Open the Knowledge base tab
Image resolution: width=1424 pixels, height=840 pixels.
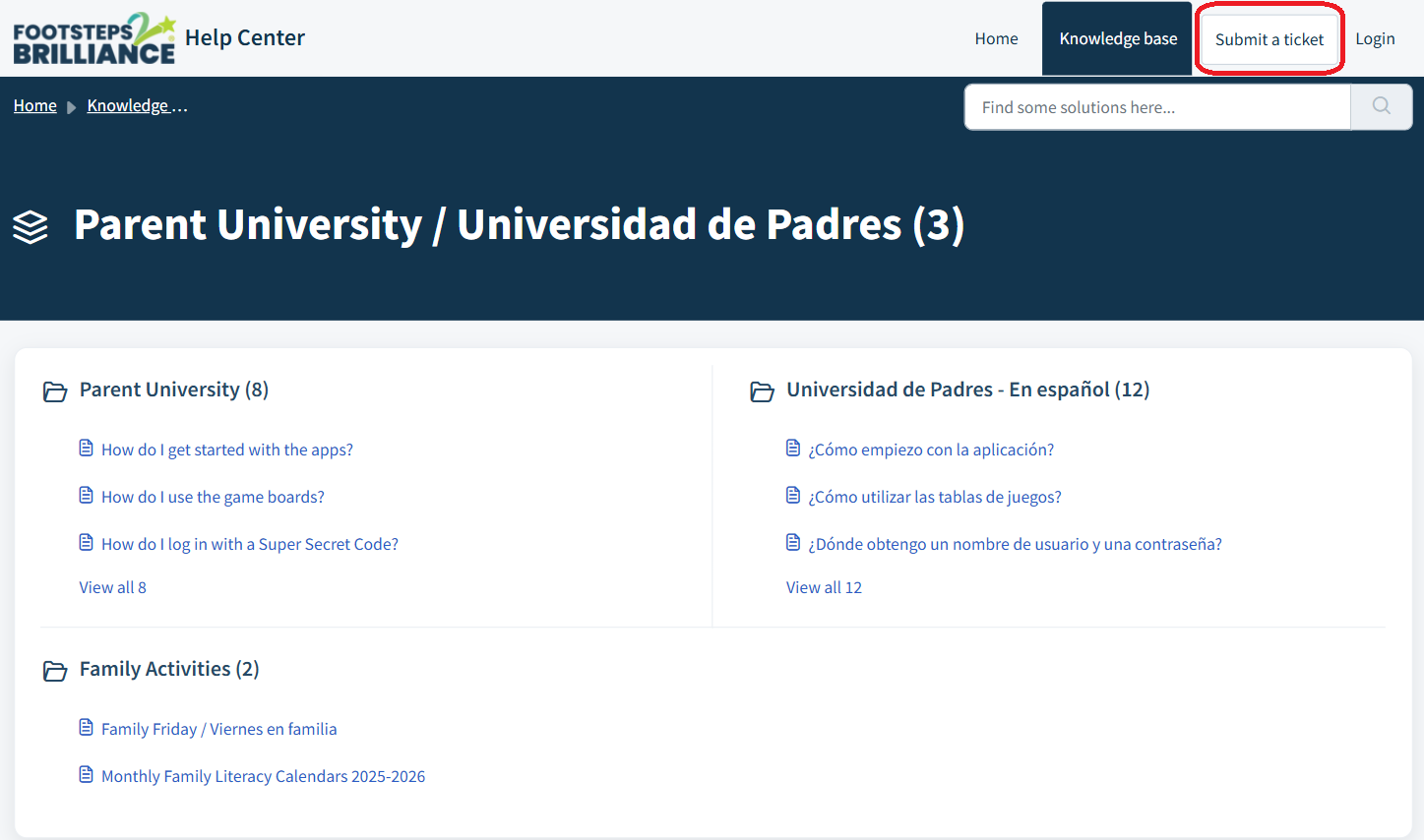tap(1118, 38)
